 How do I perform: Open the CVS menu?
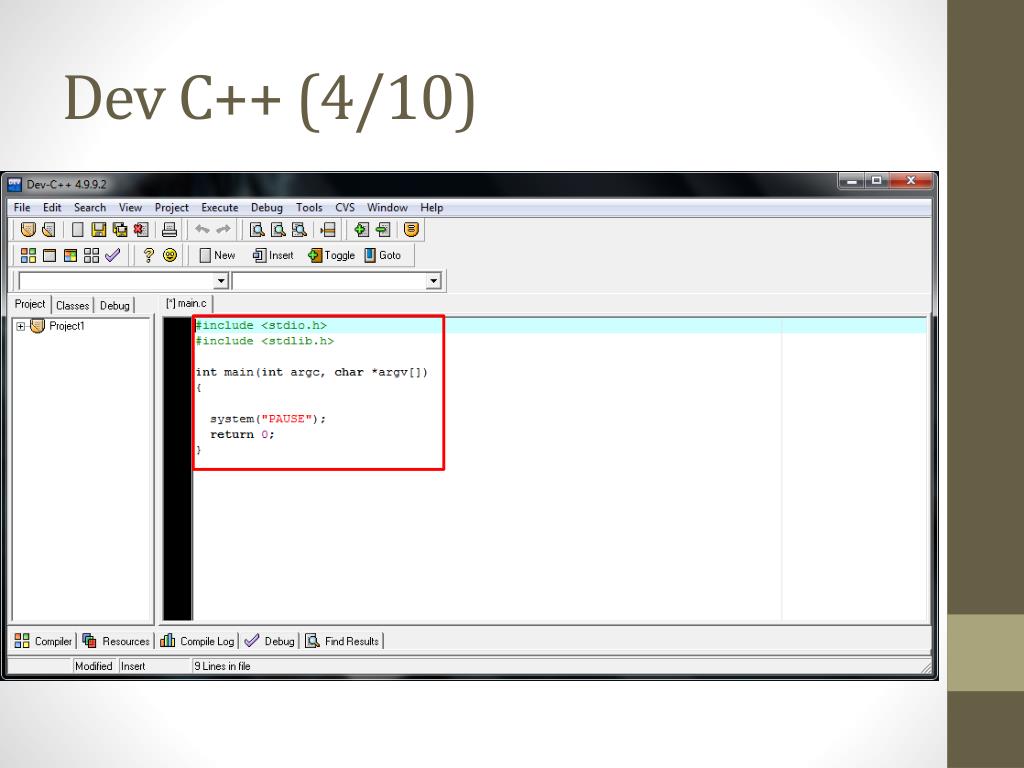tap(345, 208)
